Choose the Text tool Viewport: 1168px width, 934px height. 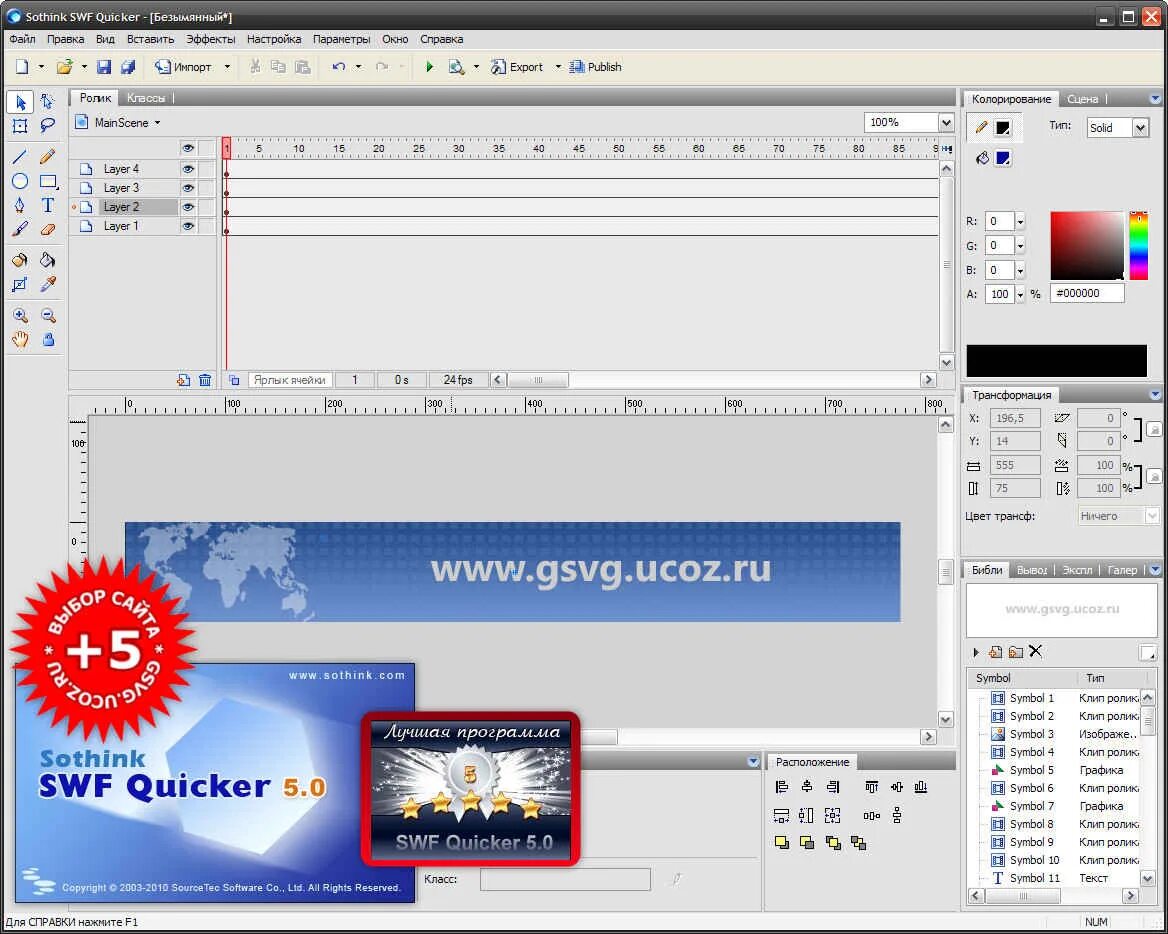[48, 206]
